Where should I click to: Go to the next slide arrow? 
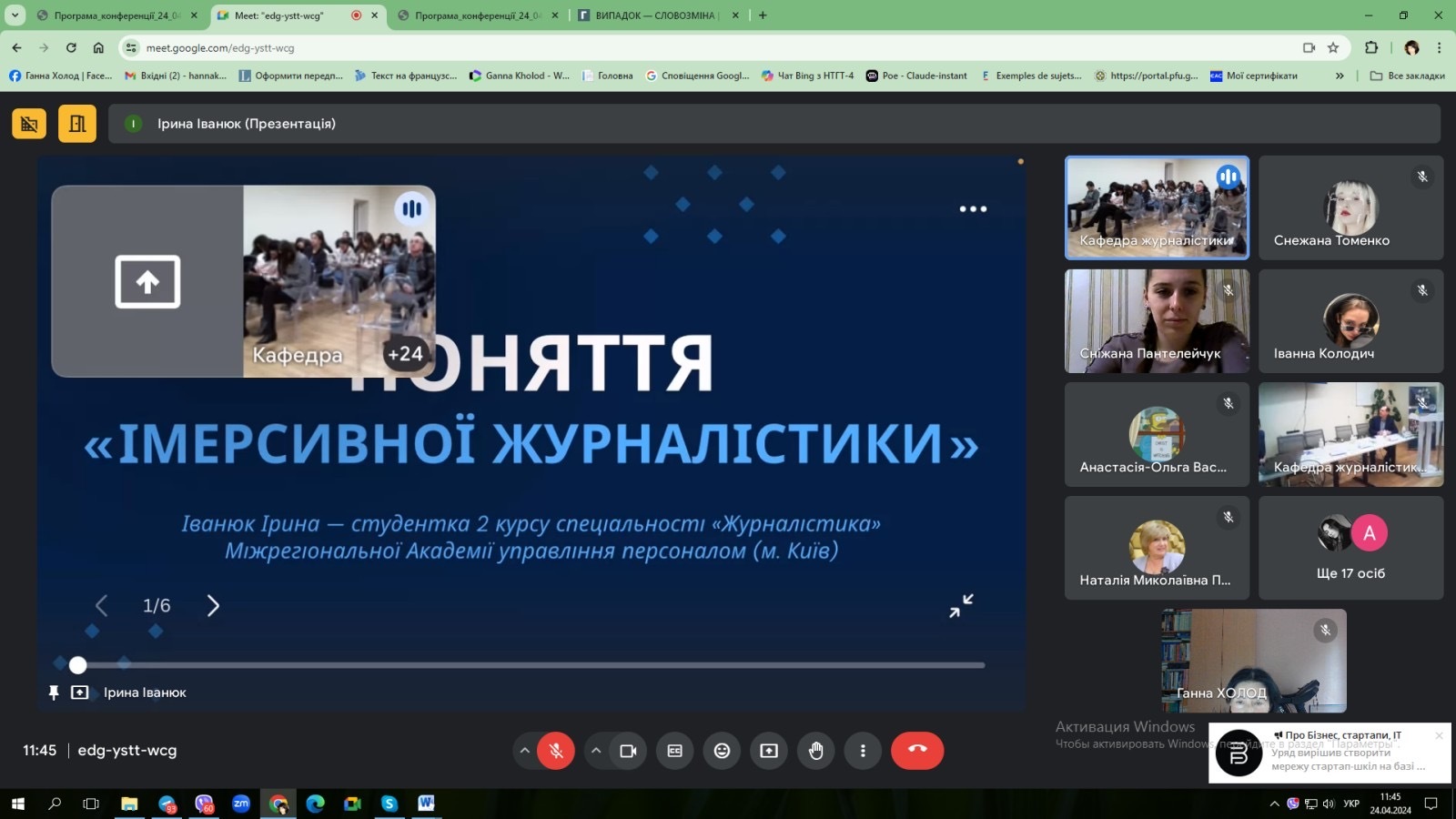click(x=213, y=606)
